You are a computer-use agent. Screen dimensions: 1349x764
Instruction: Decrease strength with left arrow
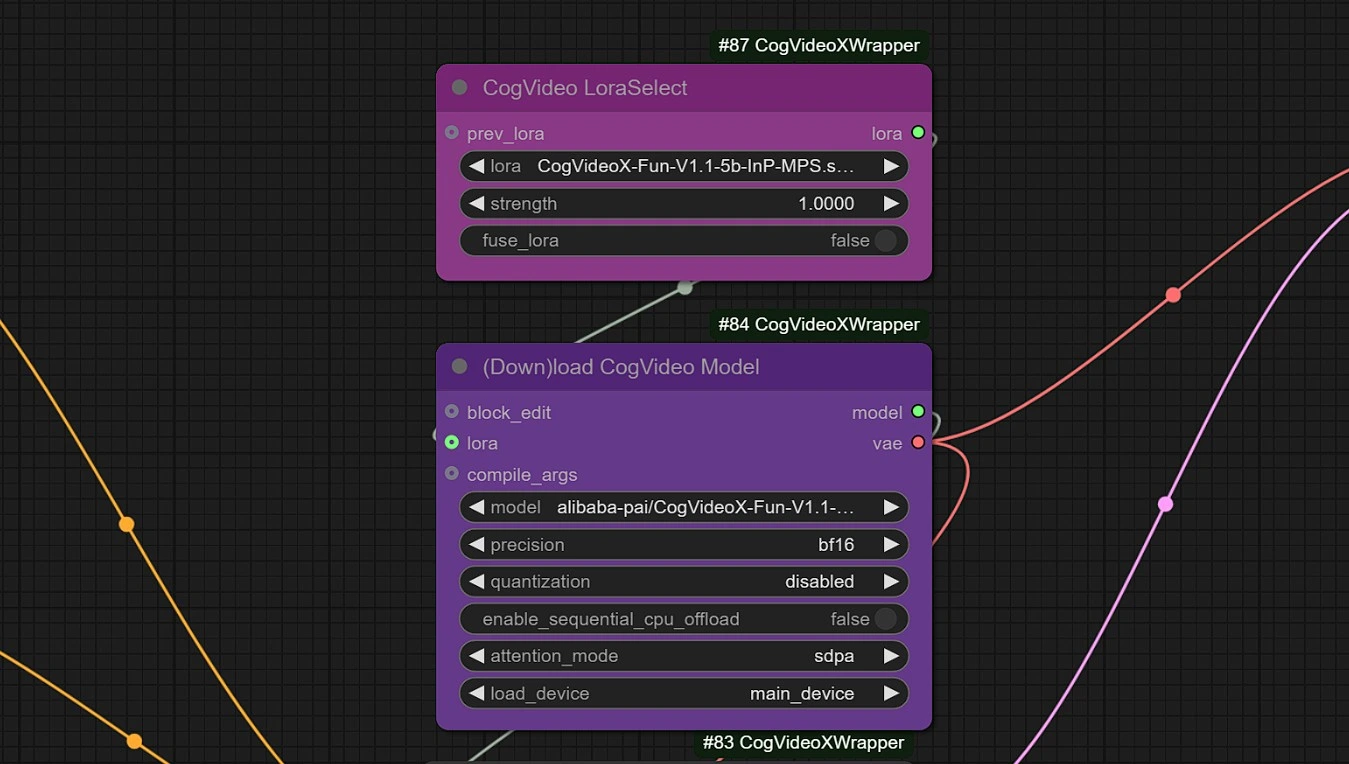pos(476,203)
